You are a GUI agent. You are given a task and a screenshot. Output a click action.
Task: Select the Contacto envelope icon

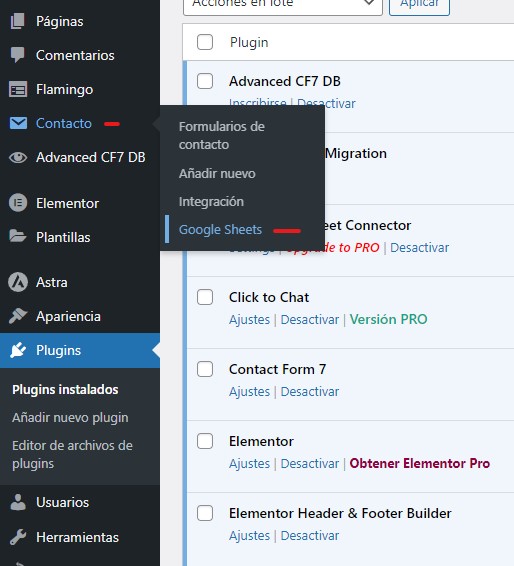[18, 123]
